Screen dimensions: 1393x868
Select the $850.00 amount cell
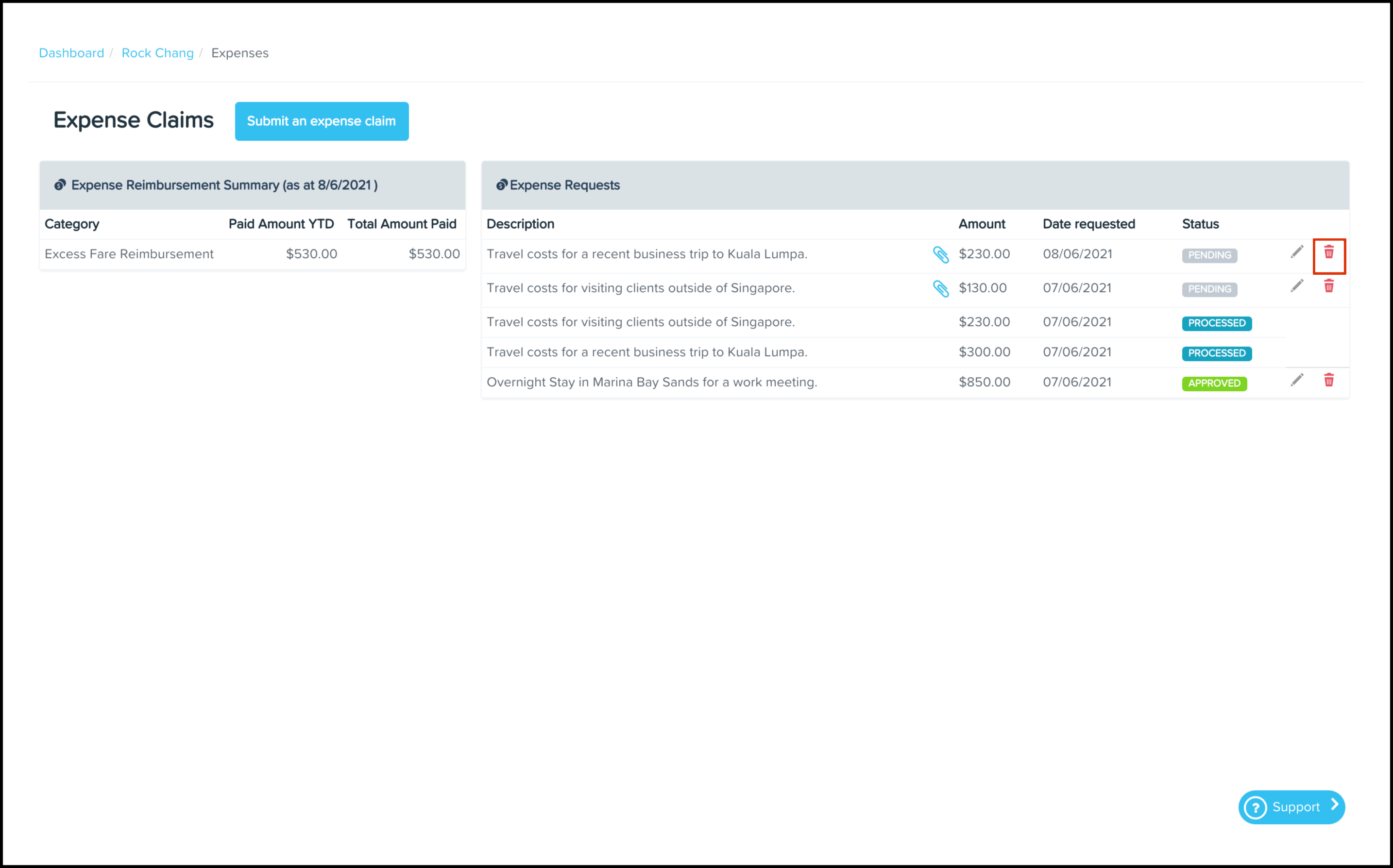click(x=984, y=383)
